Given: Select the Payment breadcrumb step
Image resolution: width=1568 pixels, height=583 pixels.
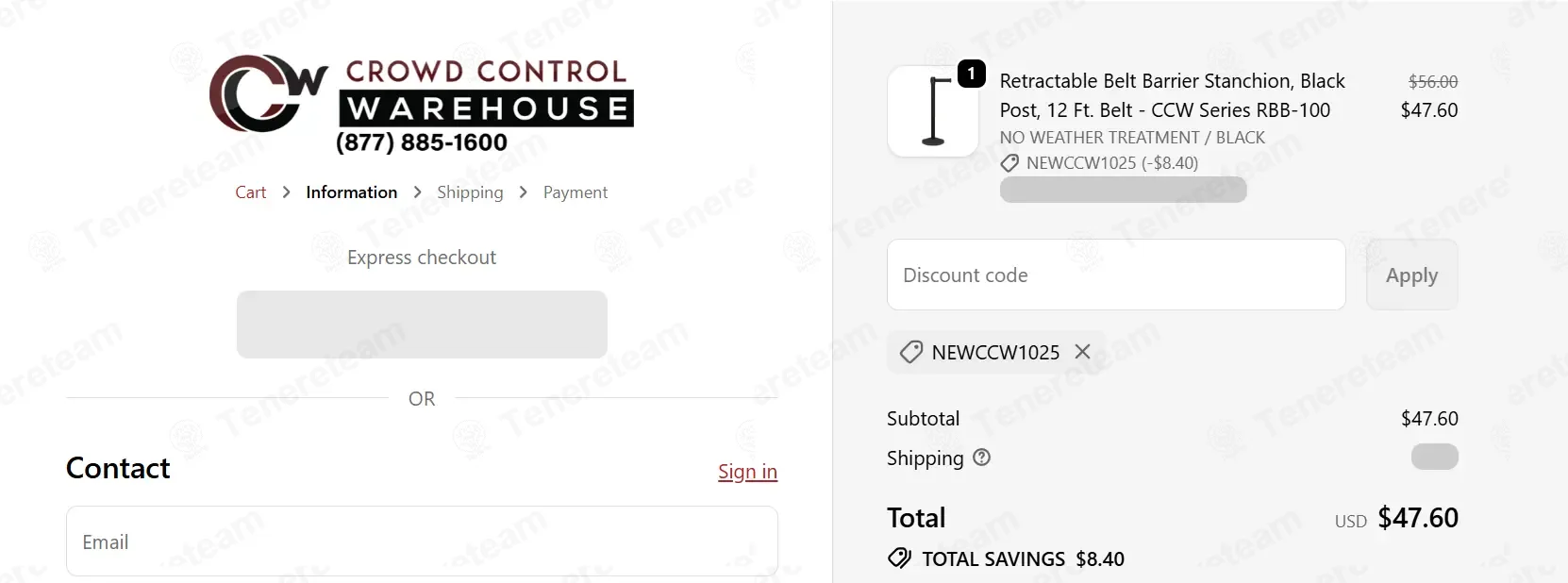Looking at the screenshot, I should click(575, 192).
